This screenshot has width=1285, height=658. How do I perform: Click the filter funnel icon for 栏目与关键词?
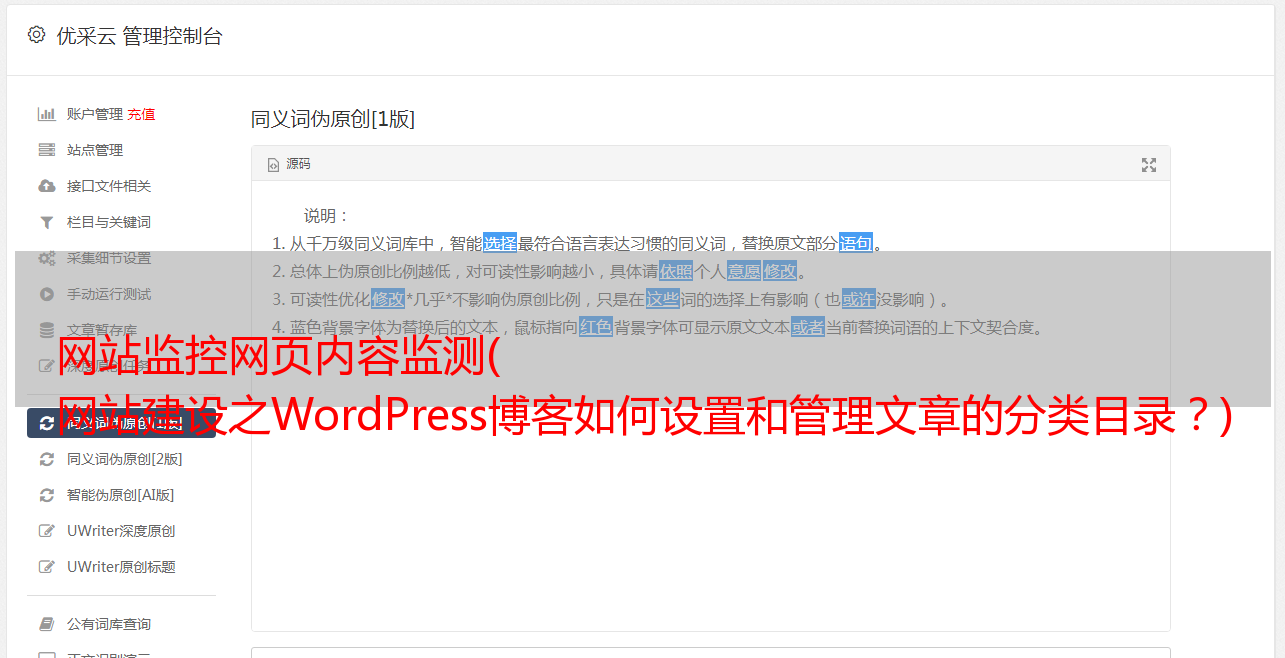46,222
